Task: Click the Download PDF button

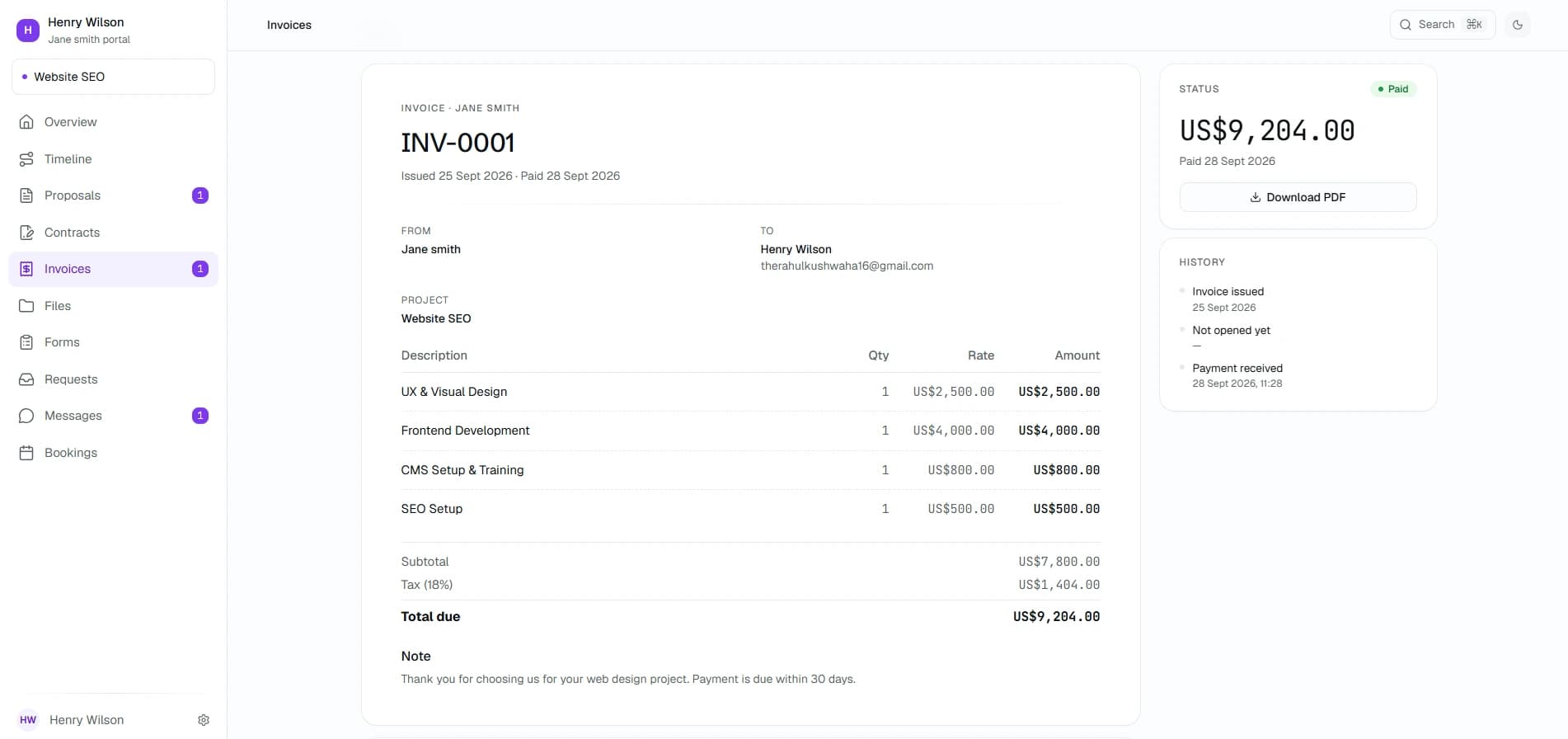Action: tap(1298, 197)
